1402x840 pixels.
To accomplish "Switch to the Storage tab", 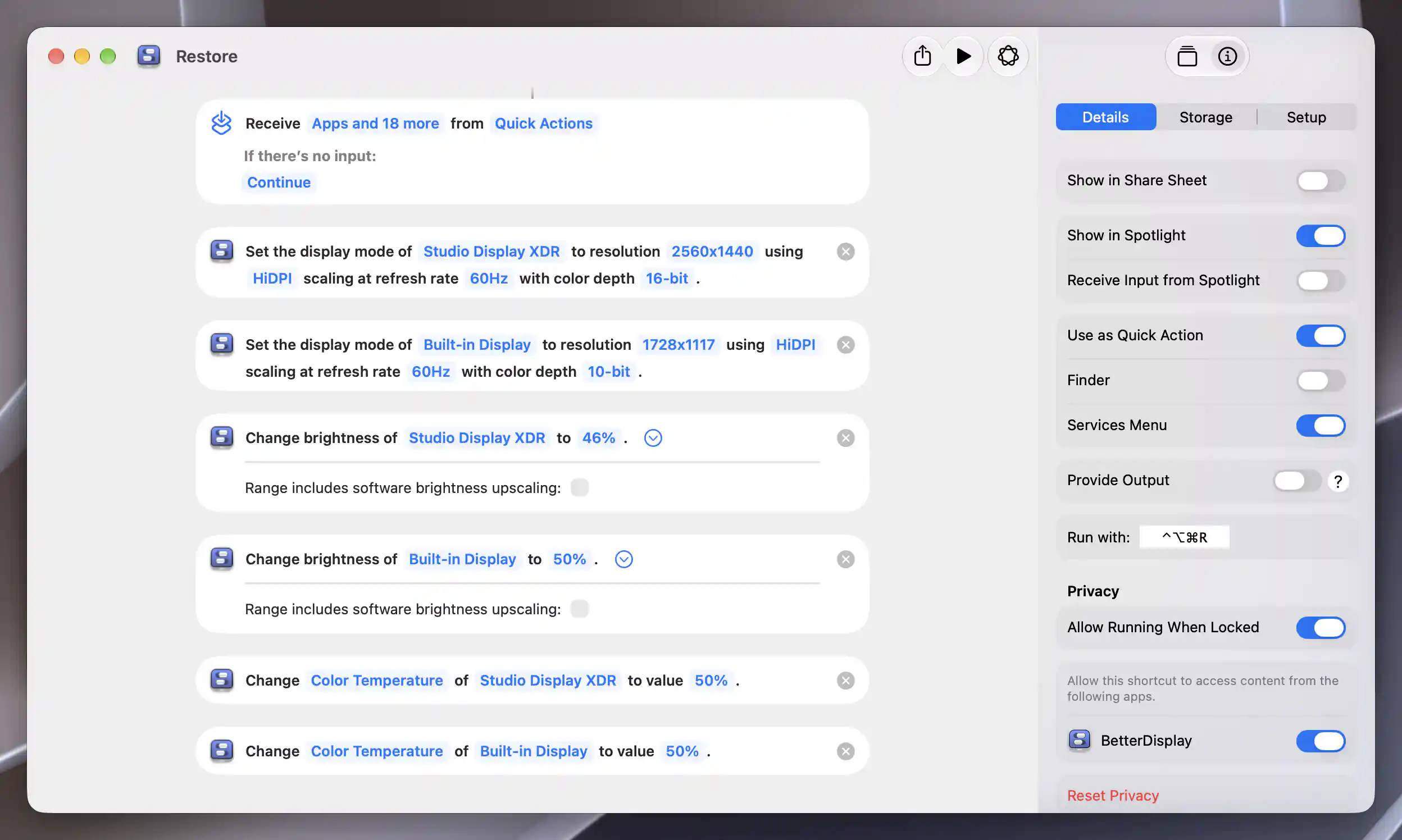I will (x=1205, y=117).
